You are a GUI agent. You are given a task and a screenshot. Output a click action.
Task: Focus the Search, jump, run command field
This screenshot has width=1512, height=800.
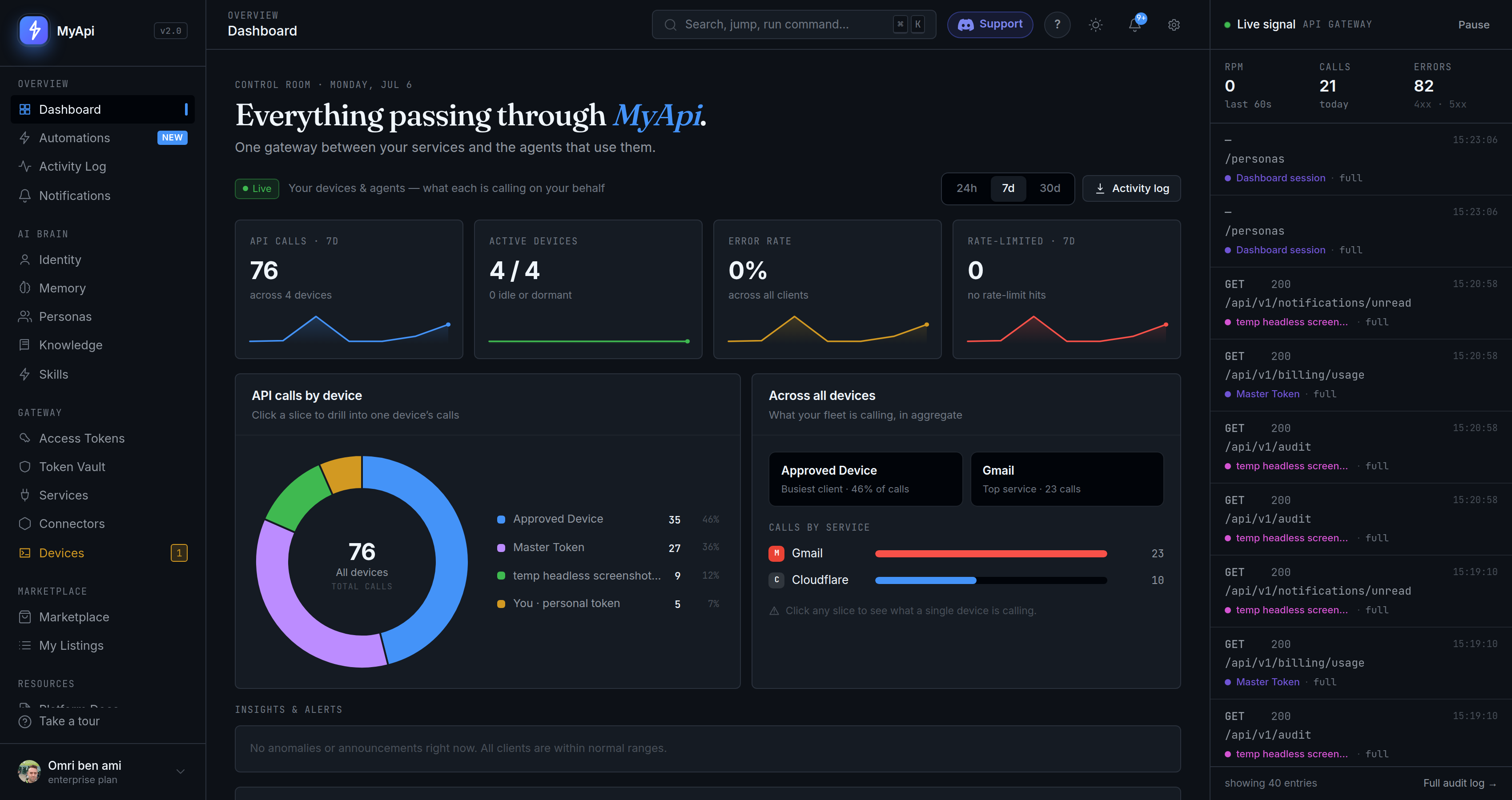793,24
